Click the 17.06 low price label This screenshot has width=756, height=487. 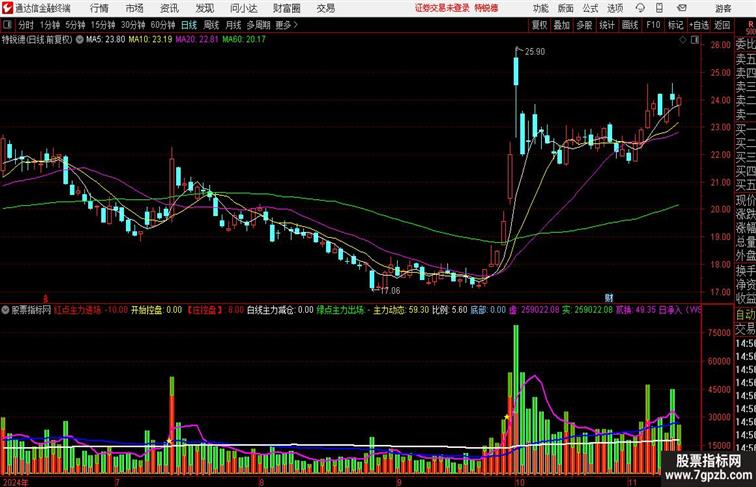pyautogui.click(x=390, y=291)
